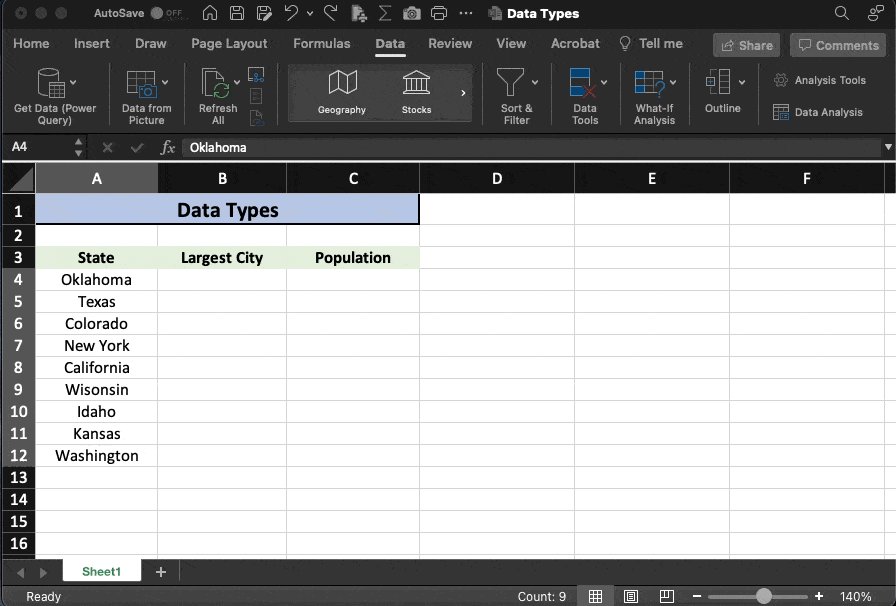This screenshot has width=896, height=606.
Task: Expand the Outline dropdown arrow
Action: click(x=742, y=82)
